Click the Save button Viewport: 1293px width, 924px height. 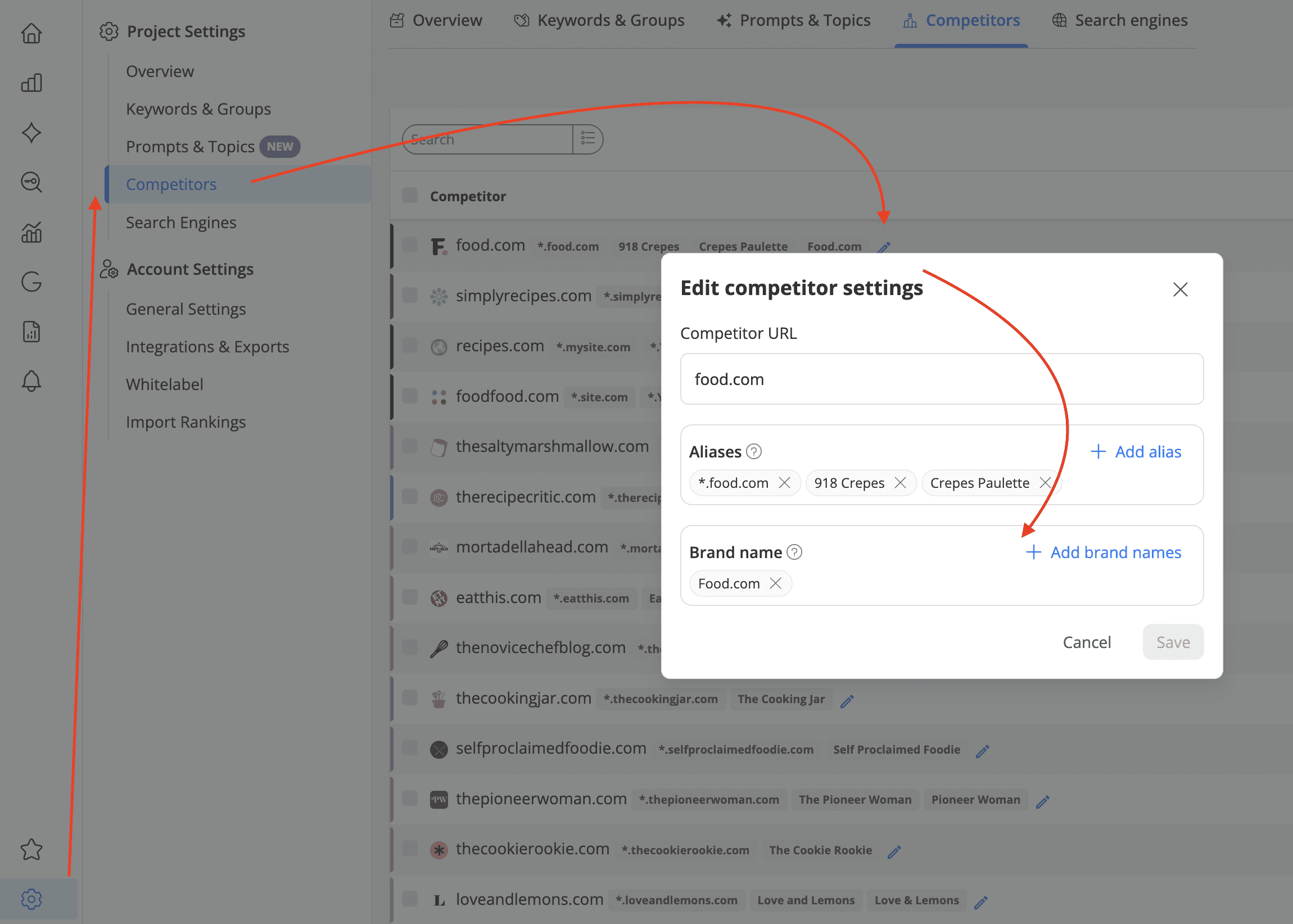pyautogui.click(x=1173, y=642)
